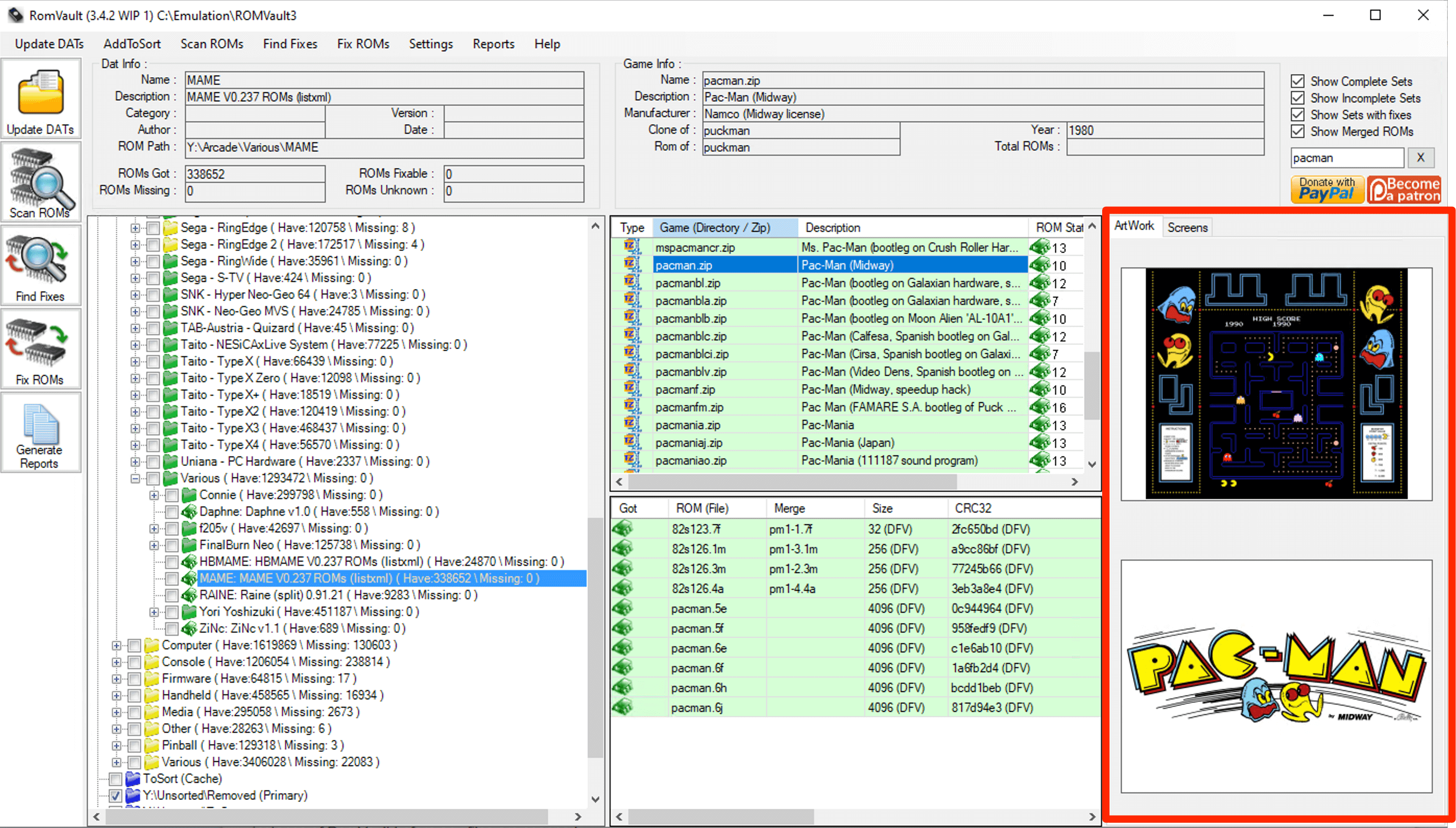This screenshot has height=828, width=1456.
Task: Switch to the Screens tab
Action: tap(1187, 227)
